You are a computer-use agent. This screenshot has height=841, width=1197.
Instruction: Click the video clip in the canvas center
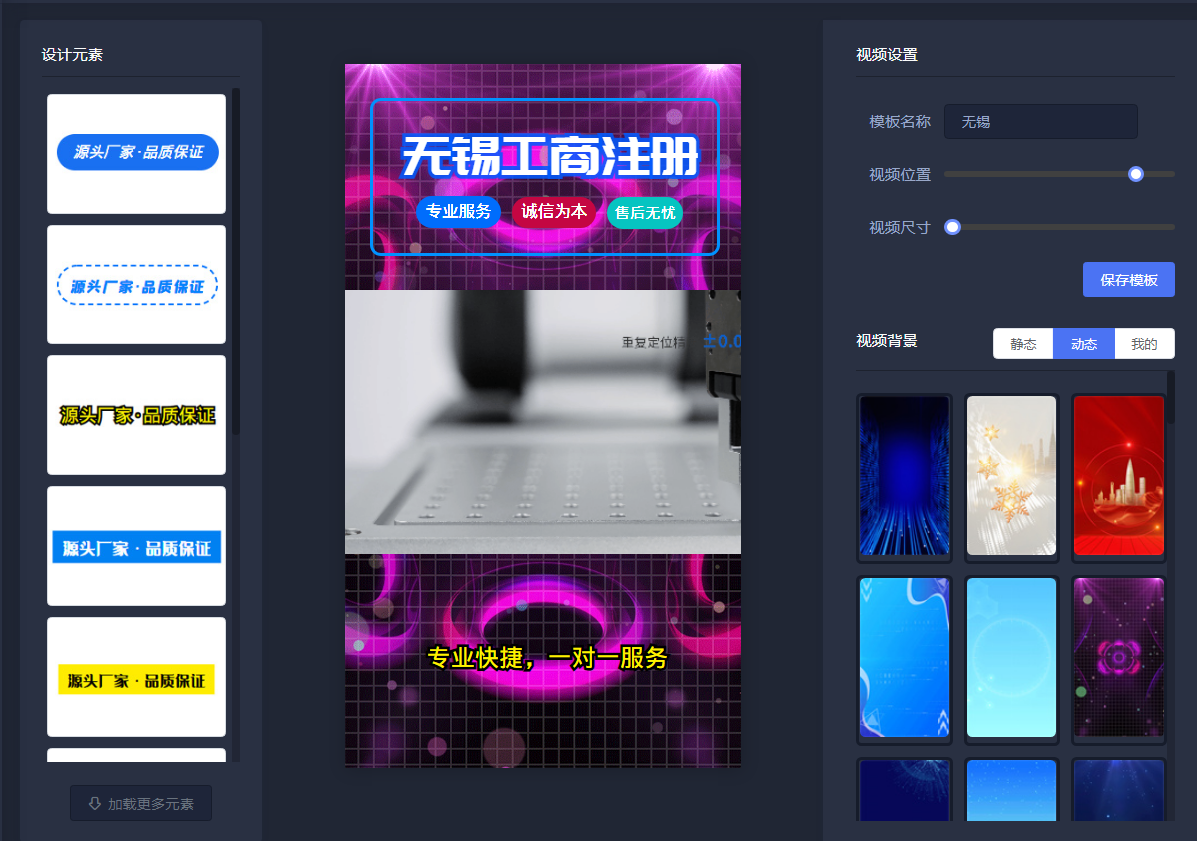pyautogui.click(x=543, y=421)
